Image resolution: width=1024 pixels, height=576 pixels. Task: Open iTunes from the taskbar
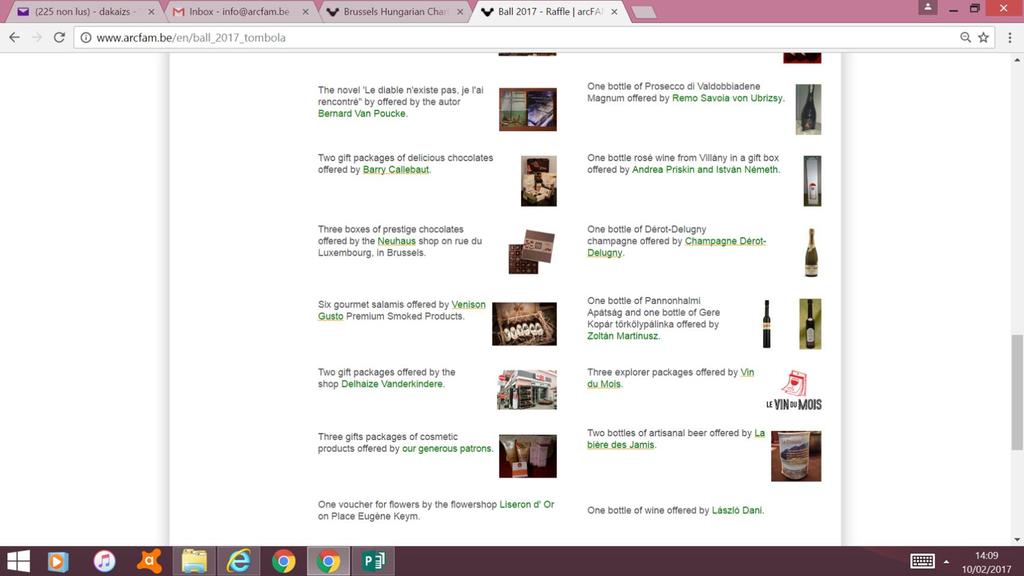point(104,561)
